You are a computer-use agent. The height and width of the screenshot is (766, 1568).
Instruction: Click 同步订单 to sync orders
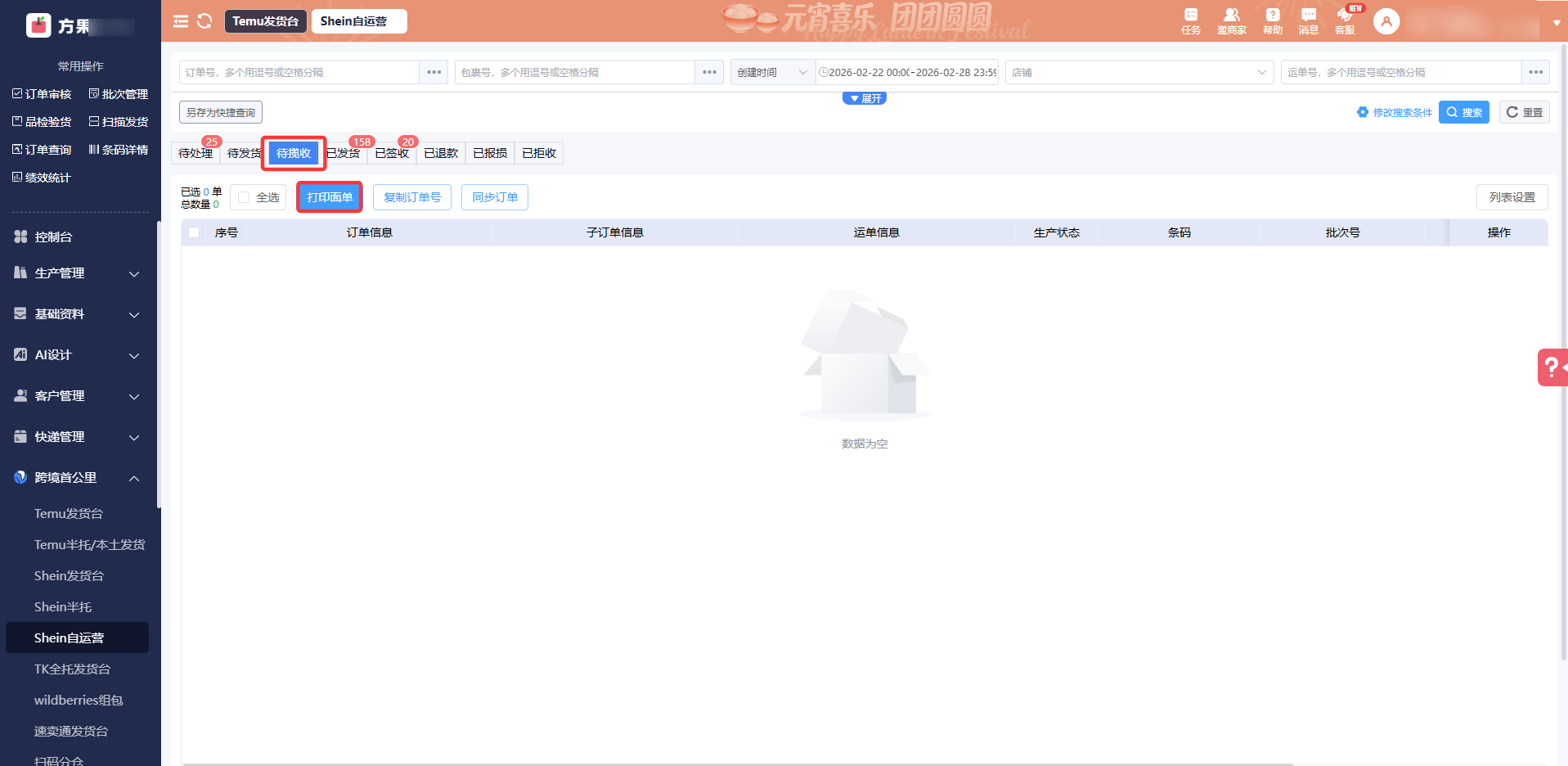pos(494,196)
